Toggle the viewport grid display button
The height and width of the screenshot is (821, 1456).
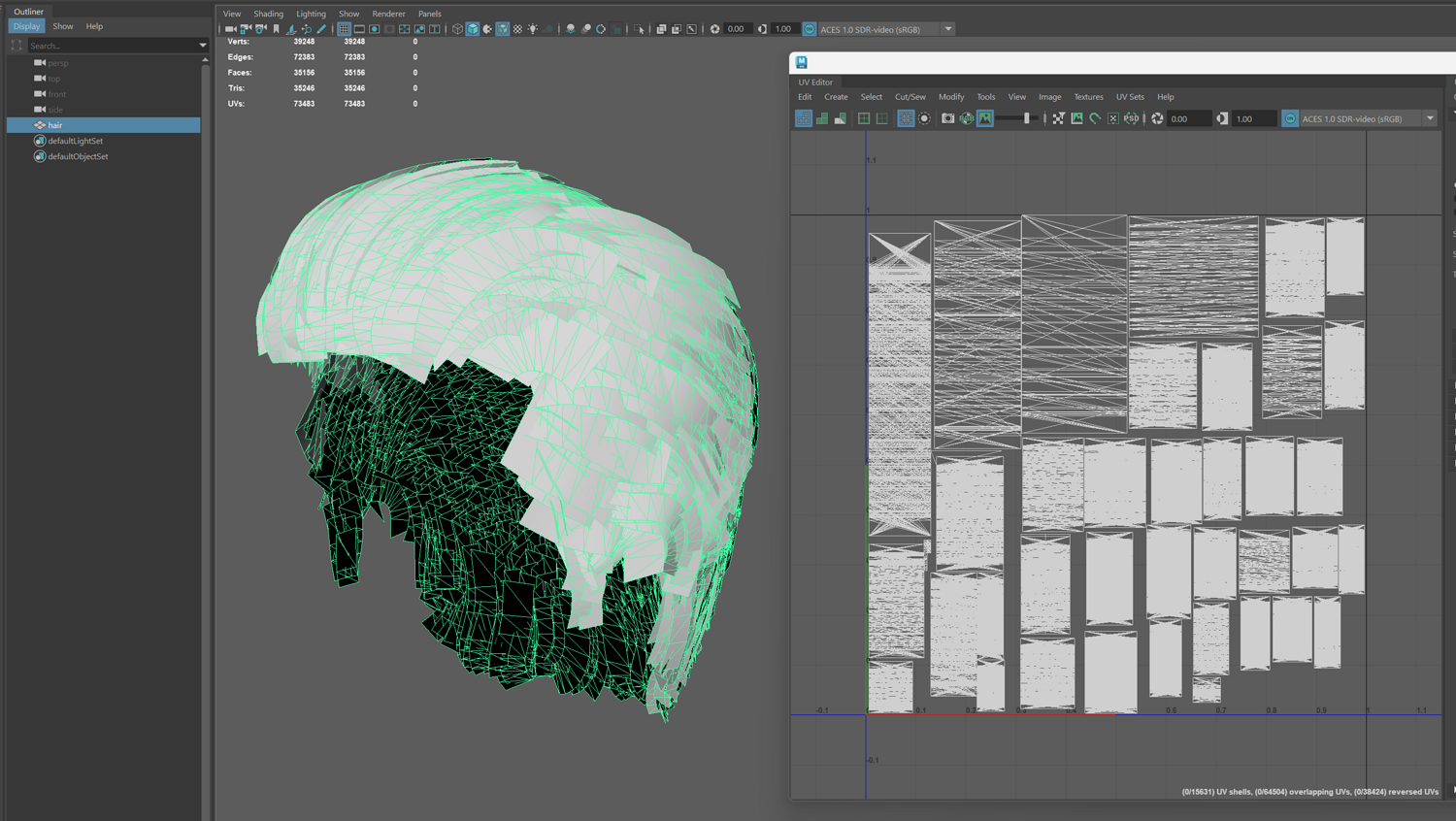pos(344,29)
